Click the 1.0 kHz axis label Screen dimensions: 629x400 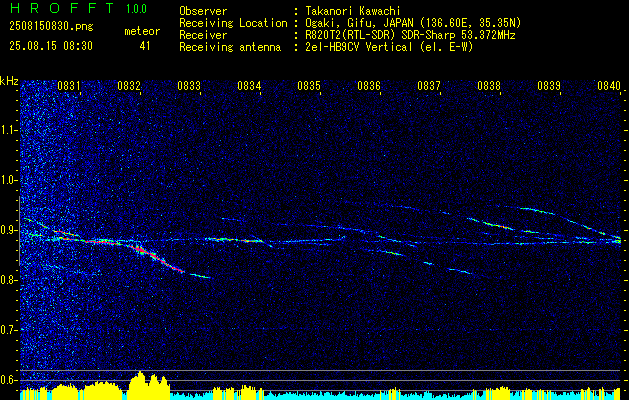9,180
